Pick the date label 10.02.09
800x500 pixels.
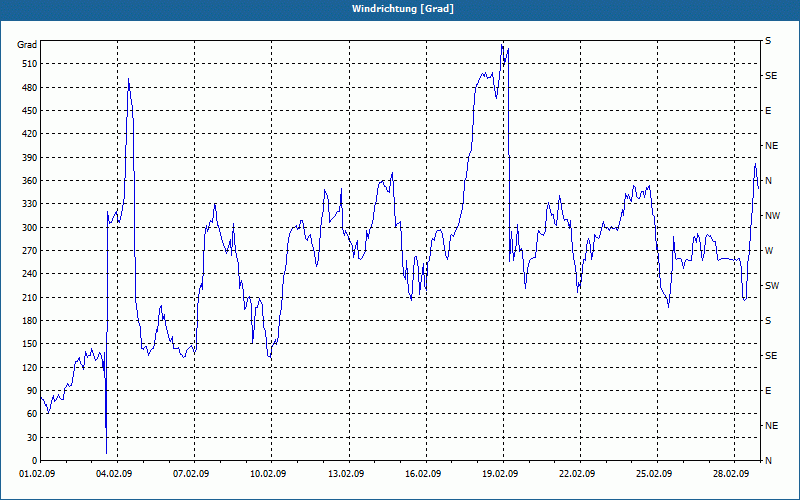[268, 474]
